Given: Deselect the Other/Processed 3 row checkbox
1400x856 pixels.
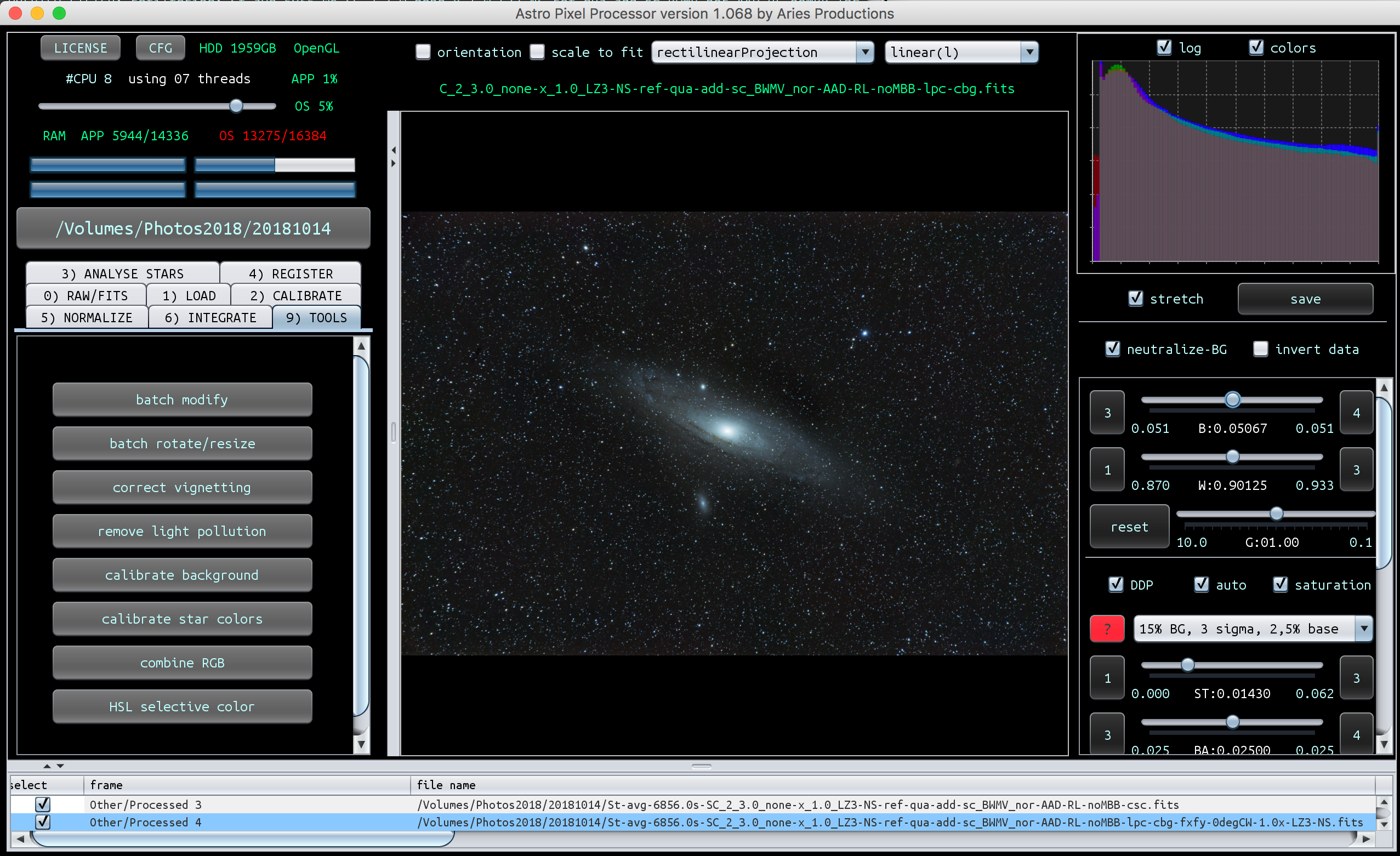Looking at the screenshot, I should [43, 804].
